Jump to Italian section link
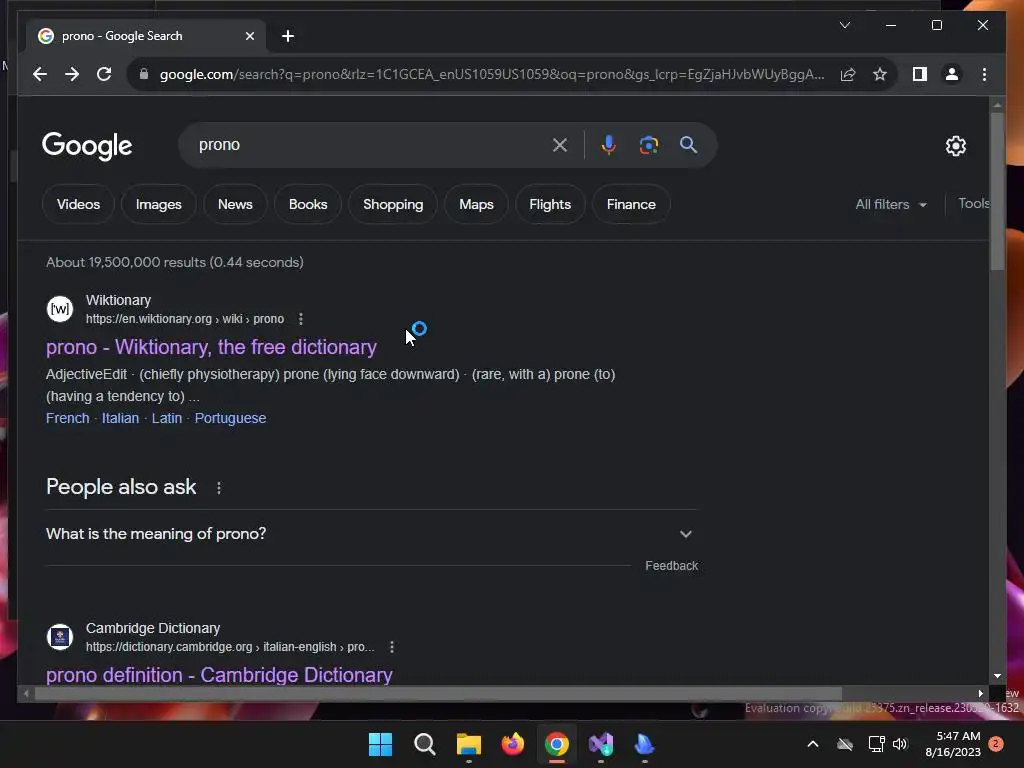 (120, 418)
